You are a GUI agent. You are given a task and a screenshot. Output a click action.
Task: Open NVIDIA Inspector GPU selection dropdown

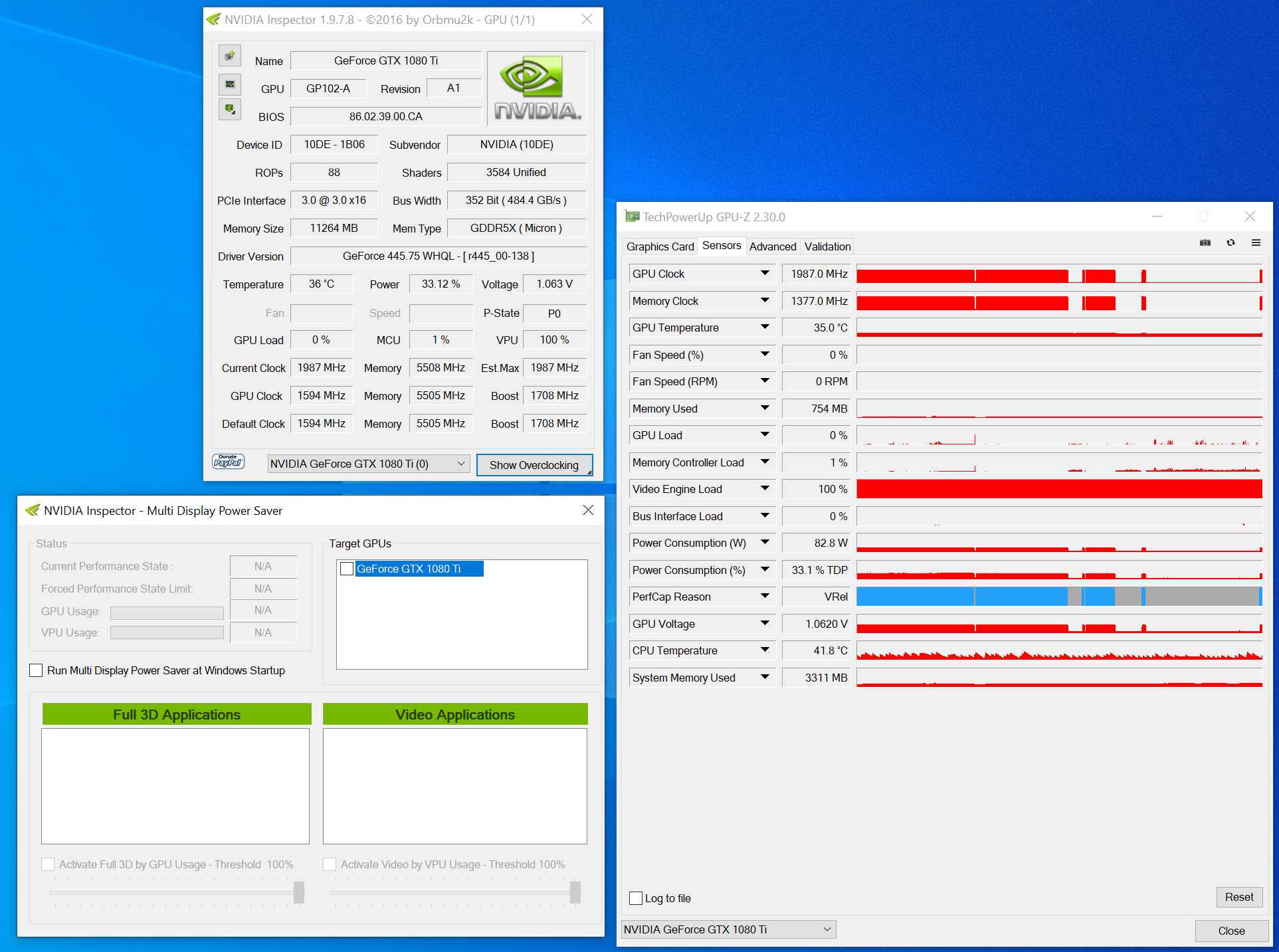pos(369,464)
